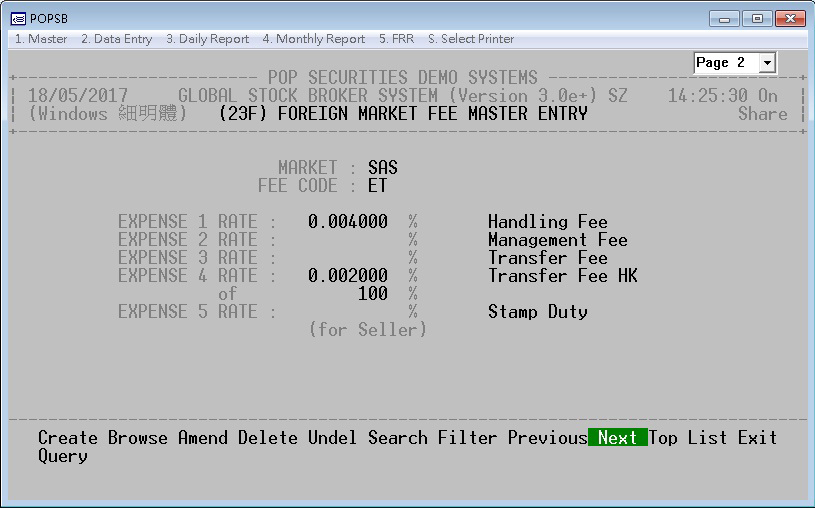Go to Previous record
This screenshot has height=508, width=815.
click(x=547, y=438)
